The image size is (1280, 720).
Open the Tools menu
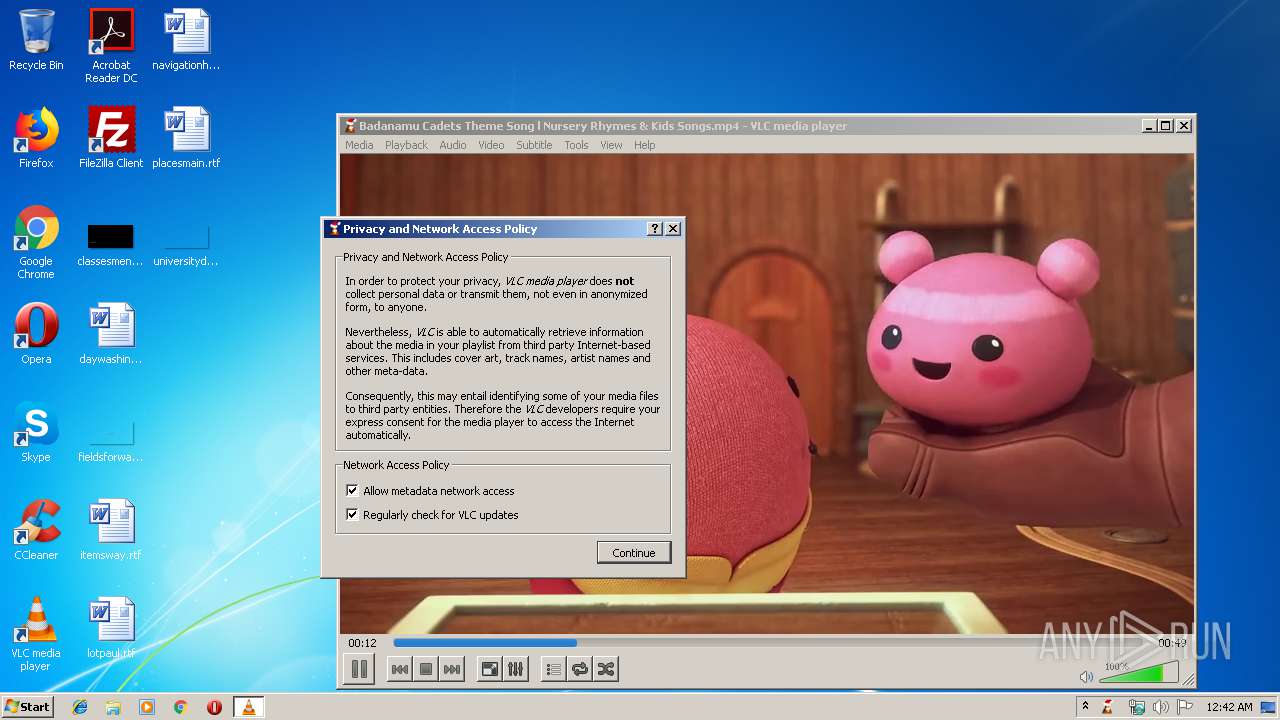click(576, 145)
